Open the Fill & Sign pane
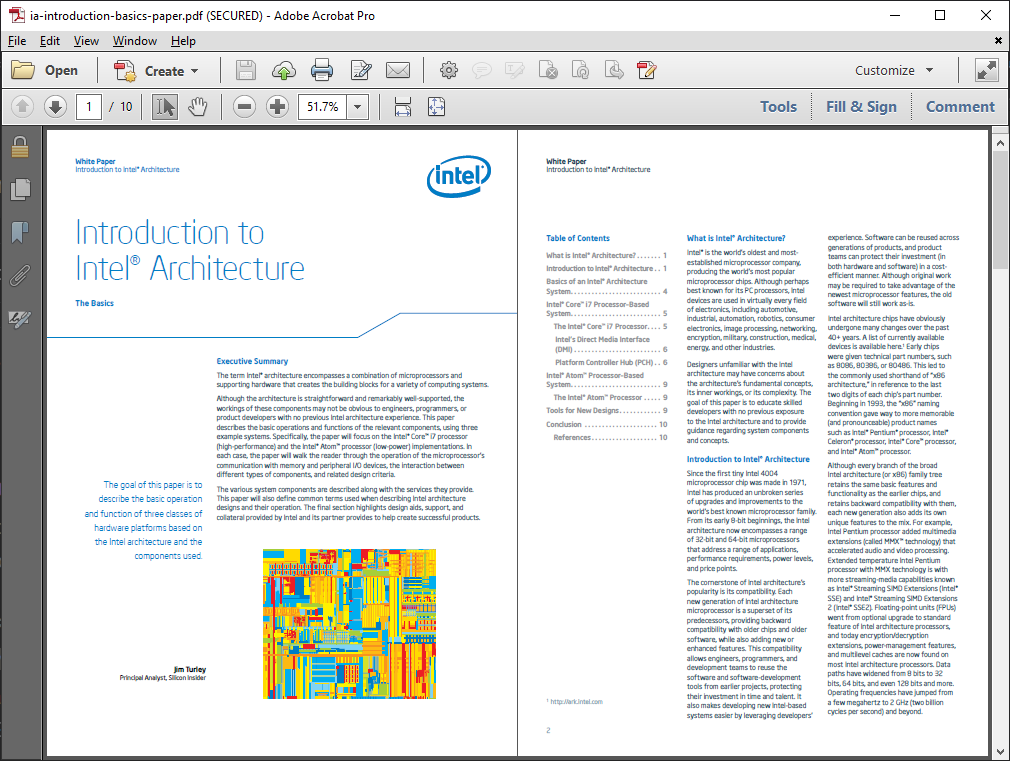 pos(861,107)
